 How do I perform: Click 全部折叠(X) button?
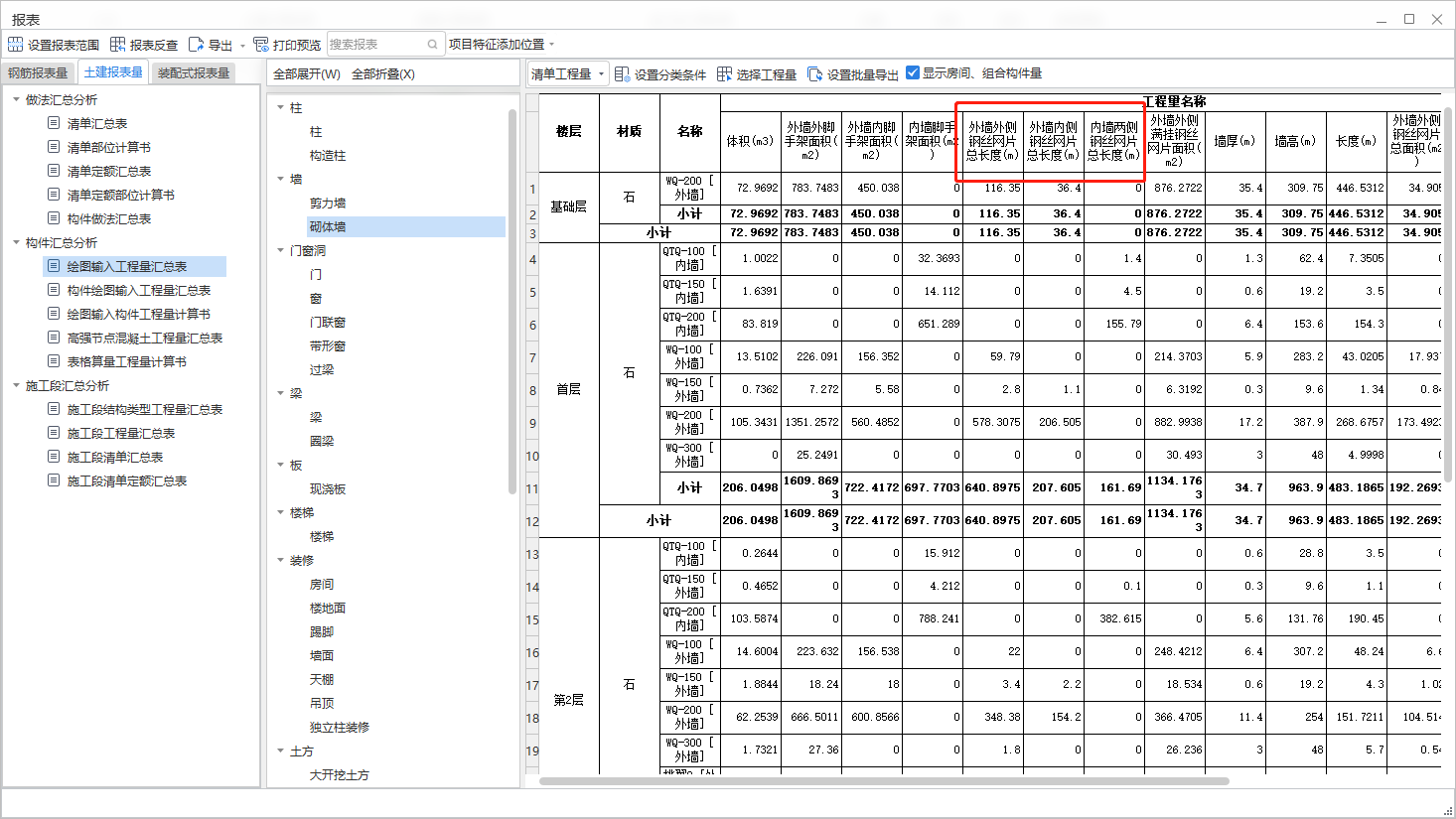383,74
